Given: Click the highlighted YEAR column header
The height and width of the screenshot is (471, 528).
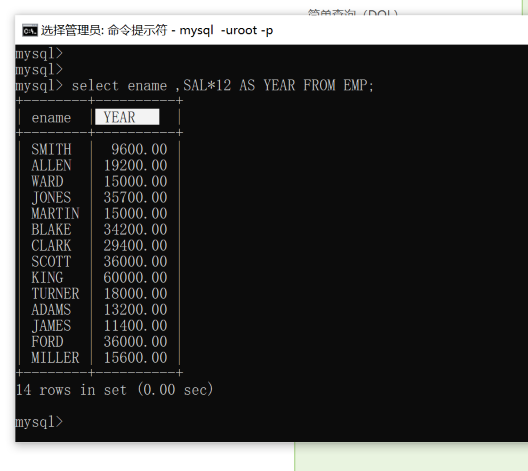Looking at the screenshot, I should pos(127,117).
